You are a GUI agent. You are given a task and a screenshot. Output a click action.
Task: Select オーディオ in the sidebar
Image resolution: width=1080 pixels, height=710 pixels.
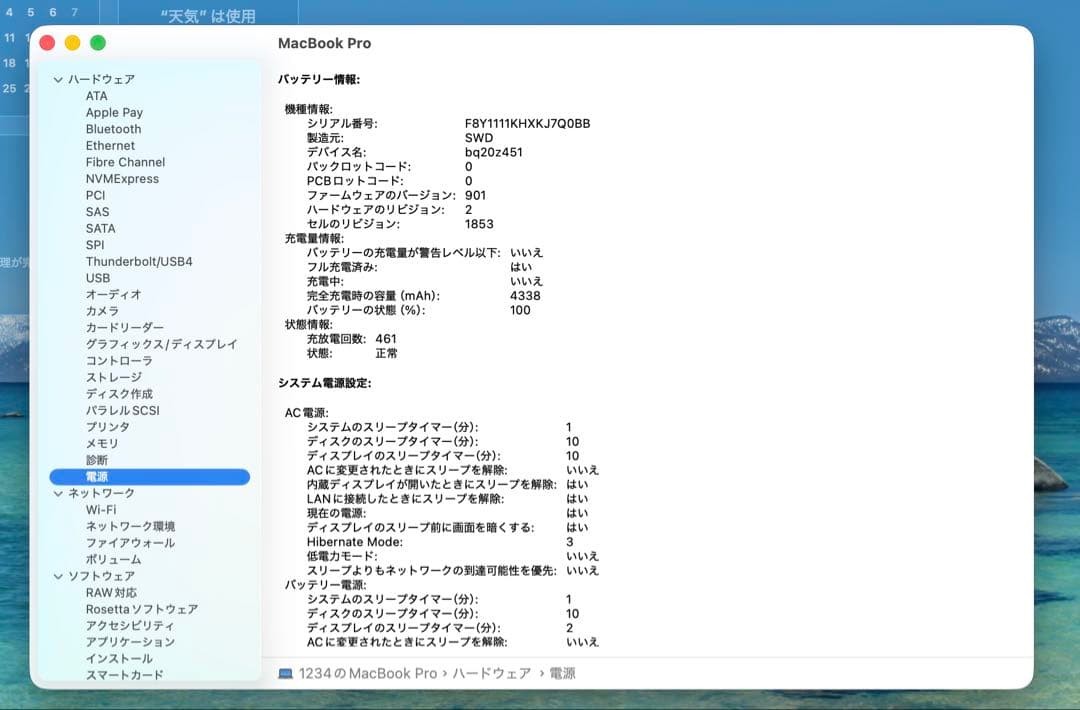click(x=114, y=295)
